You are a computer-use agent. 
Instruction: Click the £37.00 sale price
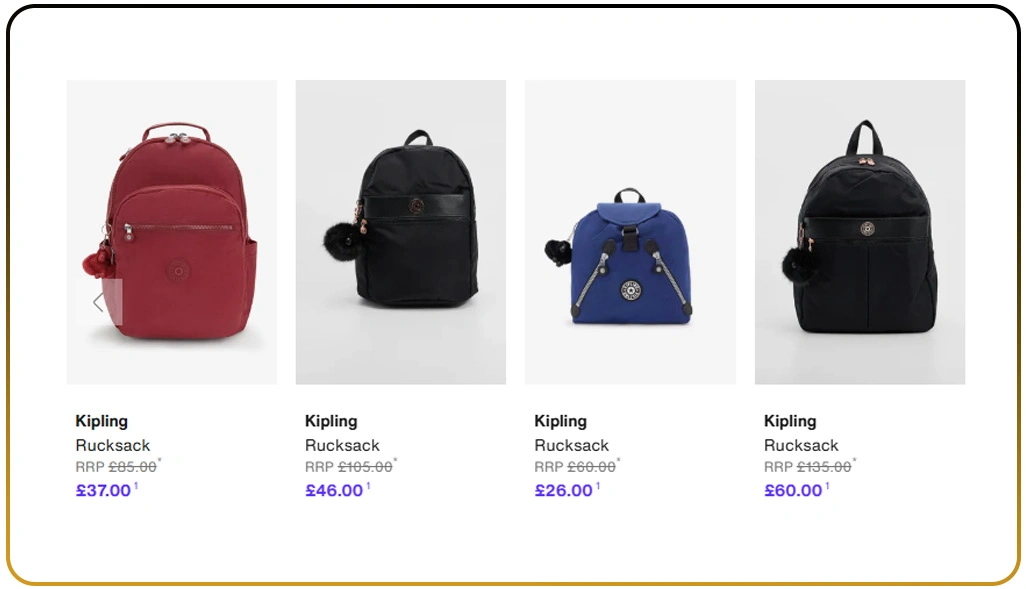[x=103, y=490]
